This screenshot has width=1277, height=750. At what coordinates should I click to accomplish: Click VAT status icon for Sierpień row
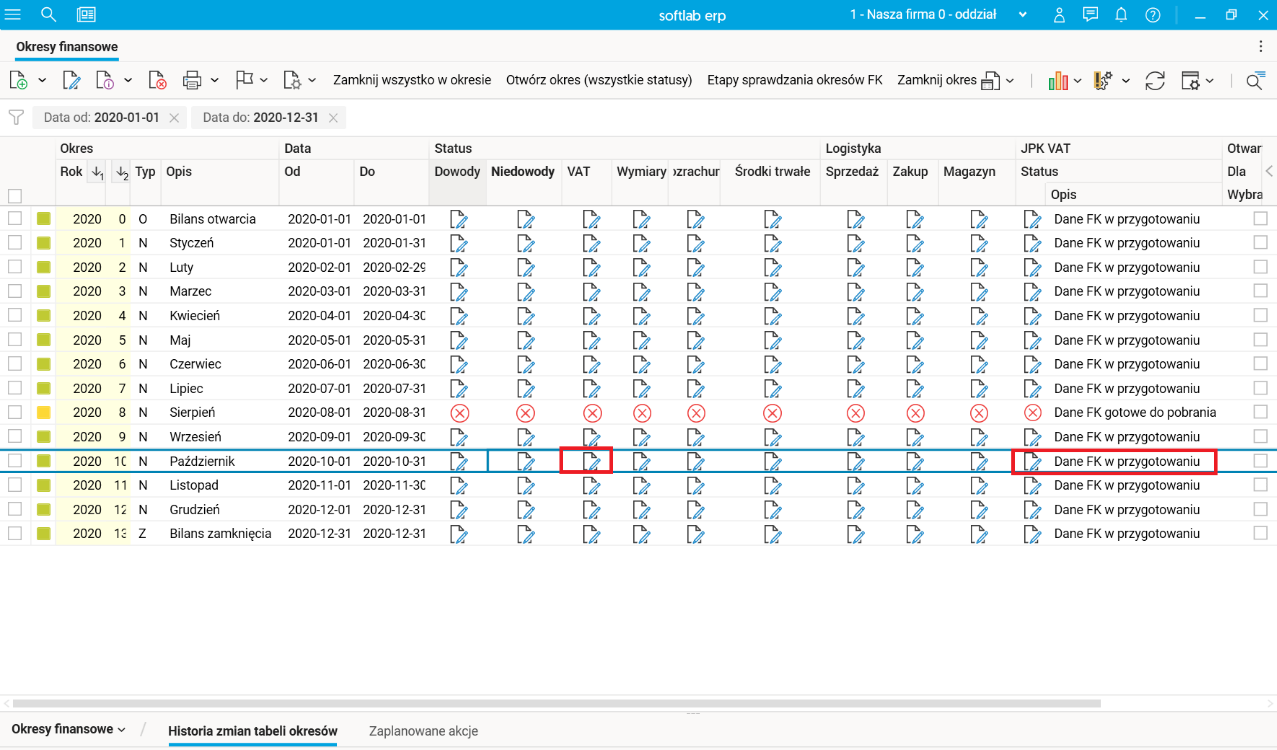pyautogui.click(x=592, y=412)
